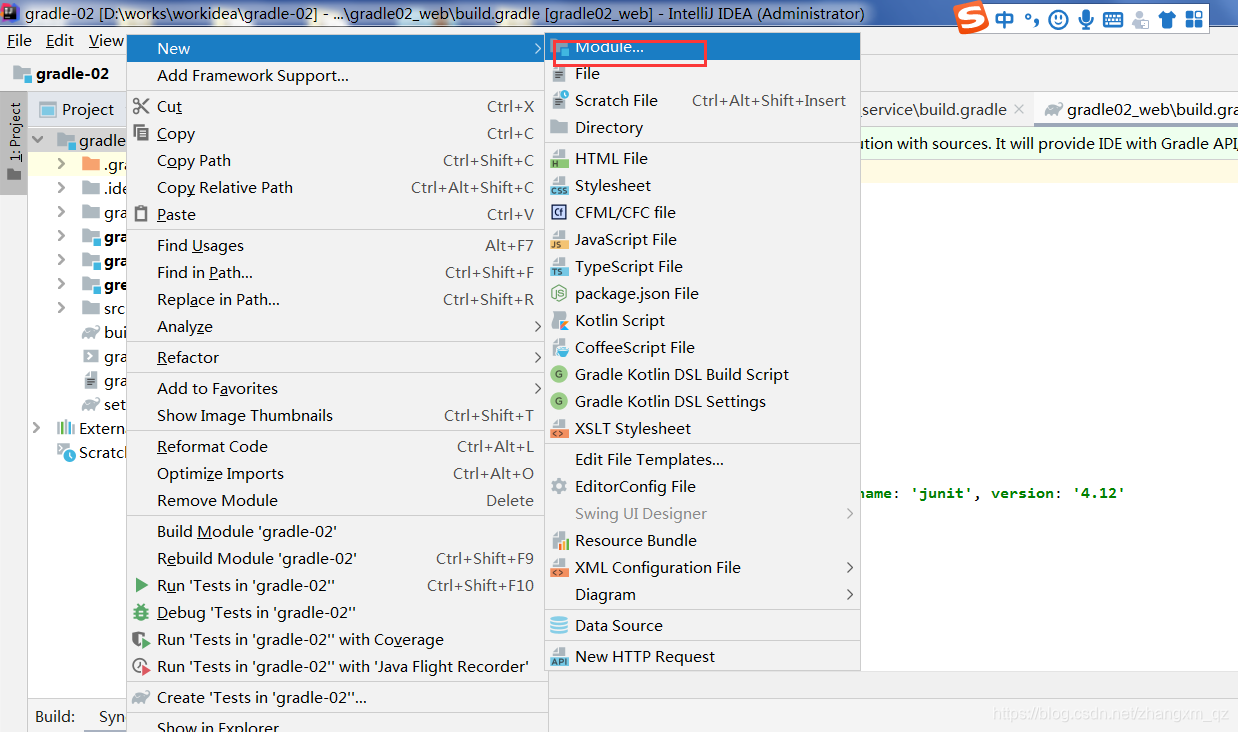Click the CoffeeScript File icon
The height and width of the screenshot is (732, 1238).
[559, 348]
